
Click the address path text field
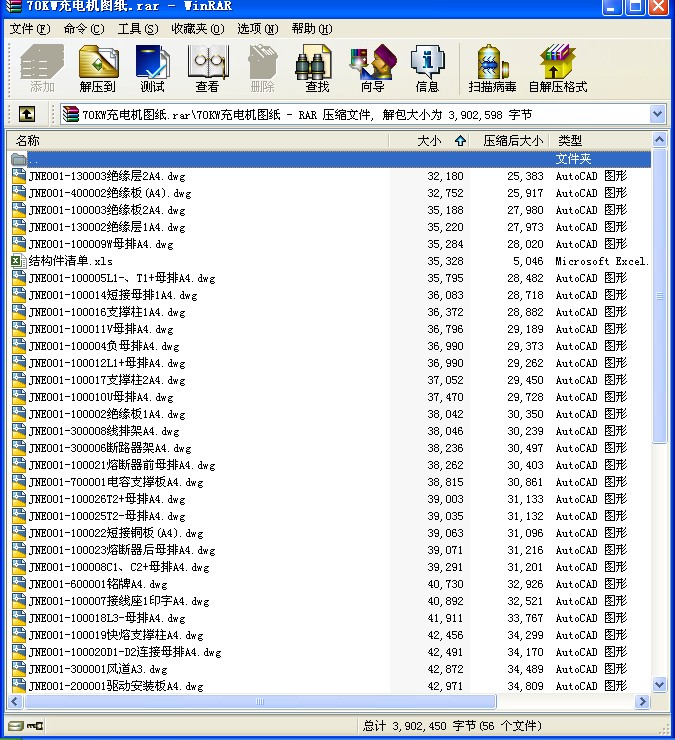coord(363,114)
